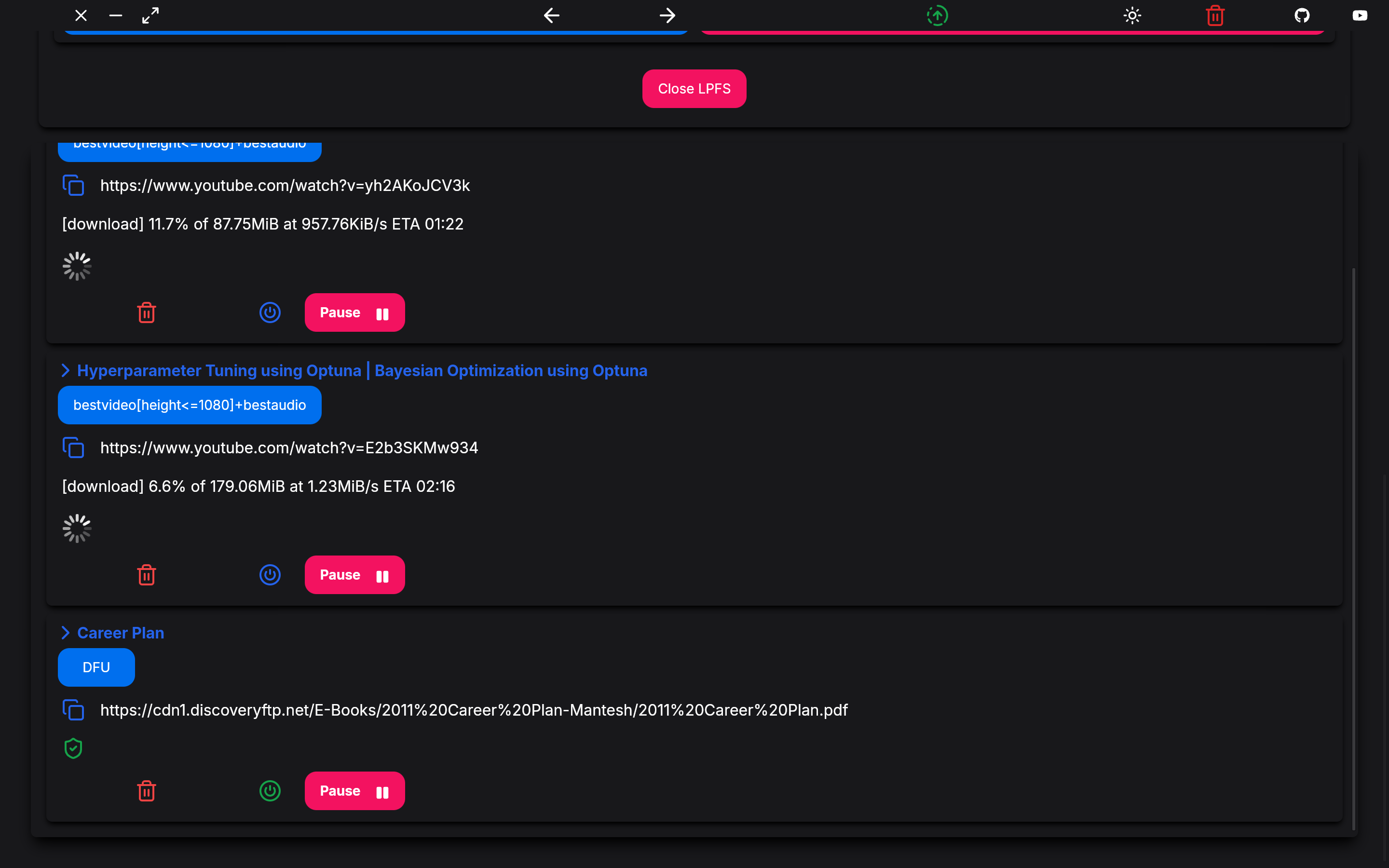Click the top-bar red trash icon

(1215, 15)
